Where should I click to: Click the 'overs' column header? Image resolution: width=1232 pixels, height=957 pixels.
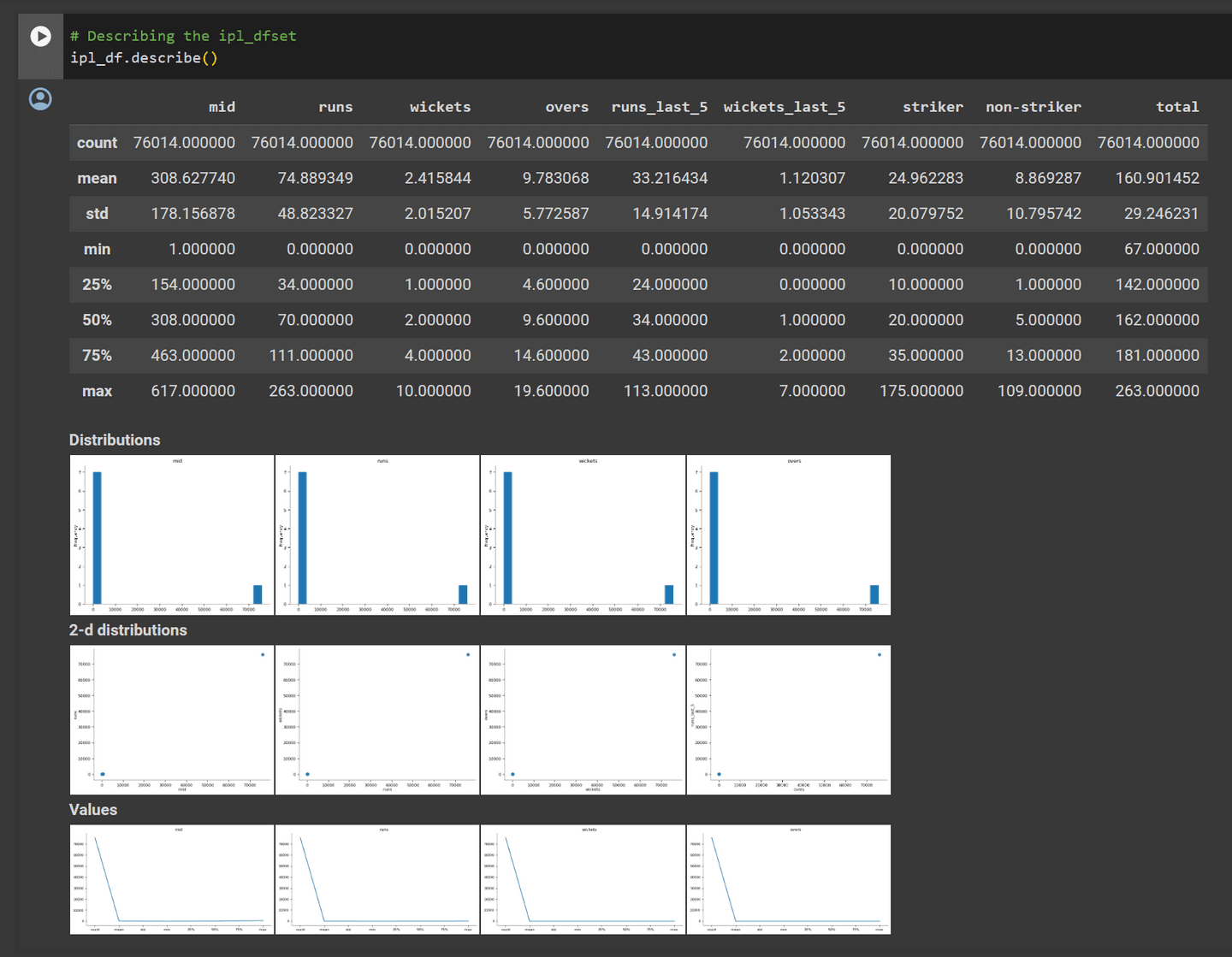click(567, 107)
